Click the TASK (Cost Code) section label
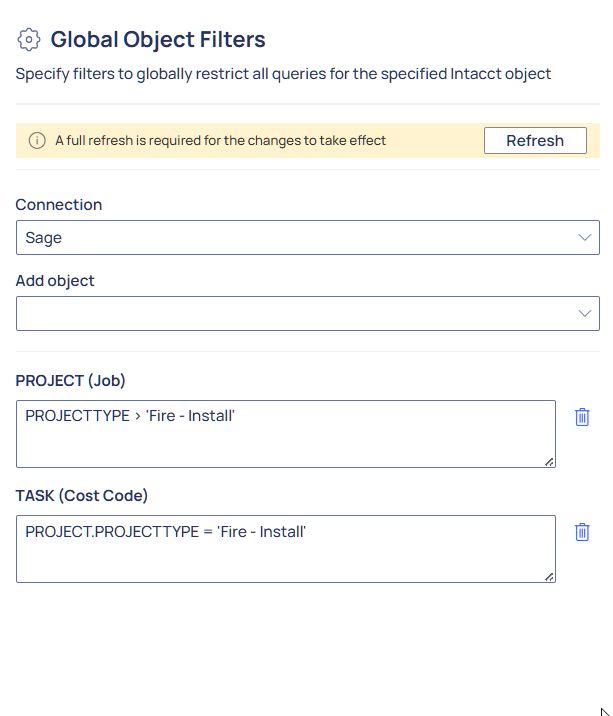Image resolution: width=613 pixels, height=716 pixels. coord(82,495)
